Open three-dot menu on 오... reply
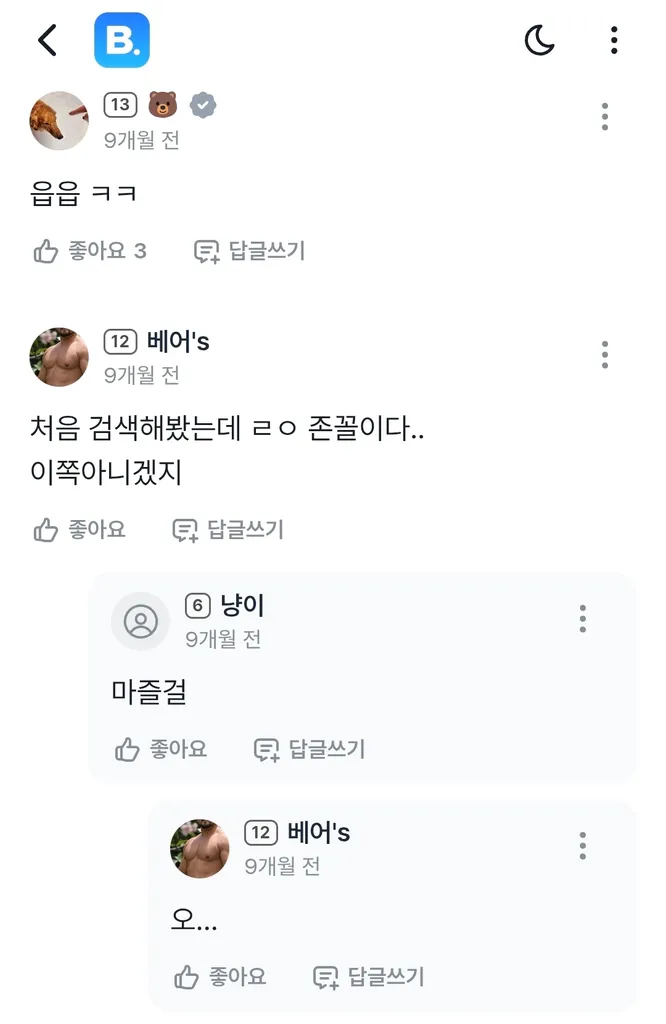Screen dimensions: 666x1024 coord(582,846)
